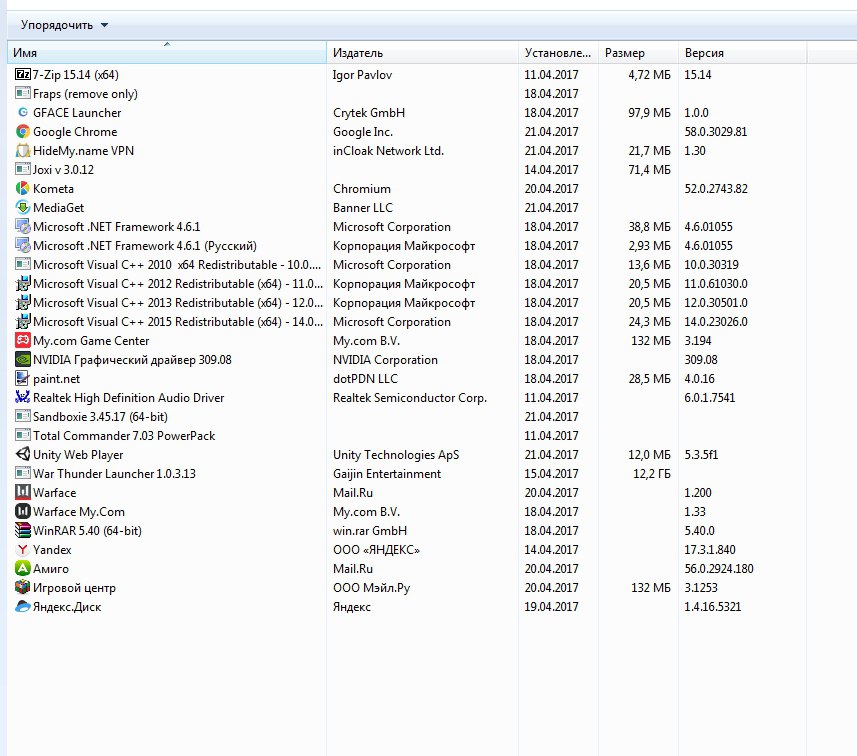Click install date 15.04.2017
Viewport: 857px width, 756px height.
(551, 474)
